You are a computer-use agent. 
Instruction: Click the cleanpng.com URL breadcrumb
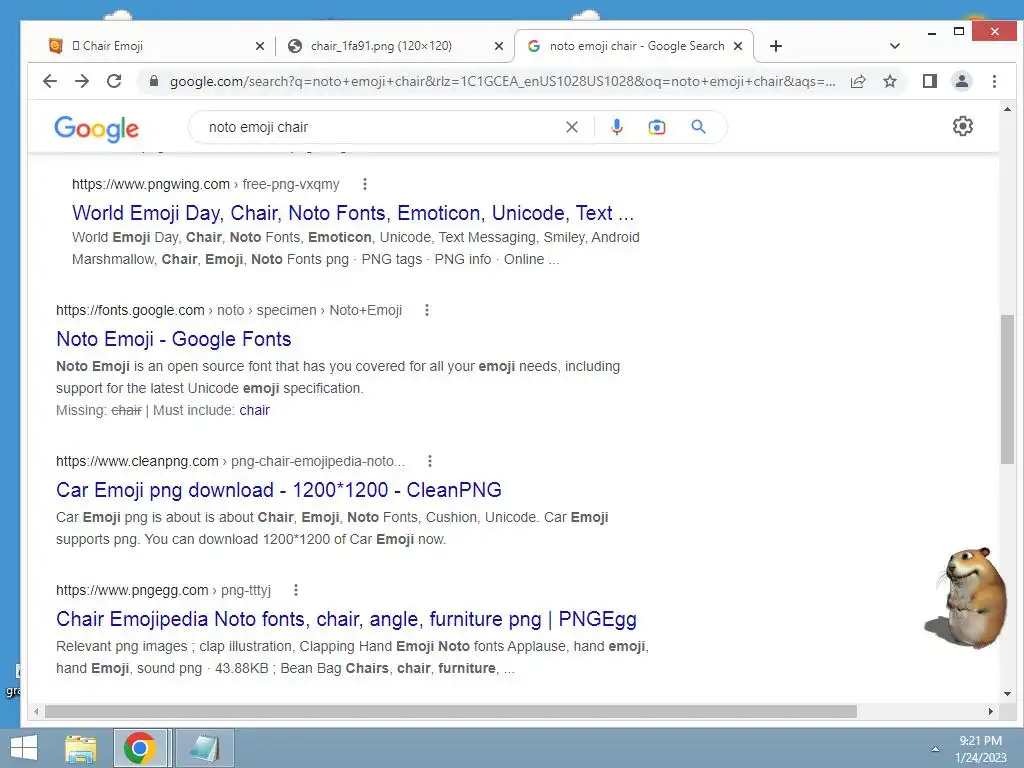pos(230,461)
